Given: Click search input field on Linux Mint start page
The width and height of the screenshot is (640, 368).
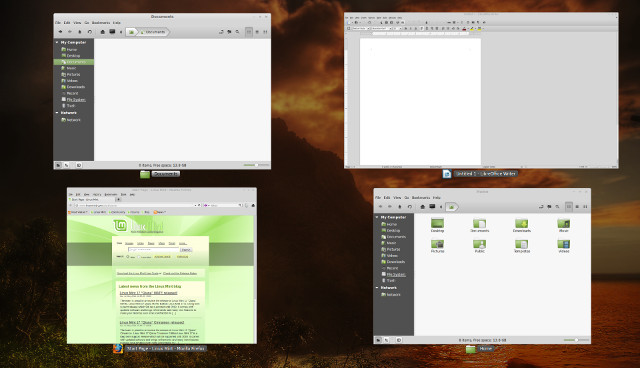Looking at the screenshot, I should click(x=153, y=249).
